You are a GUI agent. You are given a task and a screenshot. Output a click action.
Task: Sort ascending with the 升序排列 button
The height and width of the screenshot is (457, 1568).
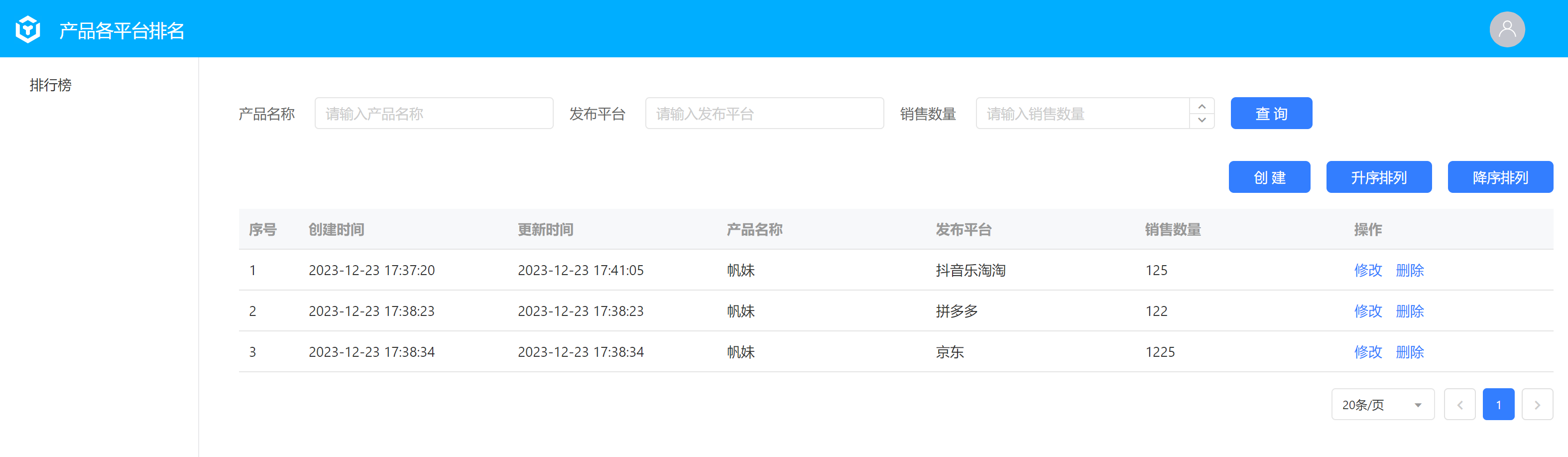tap(1379, 177)
